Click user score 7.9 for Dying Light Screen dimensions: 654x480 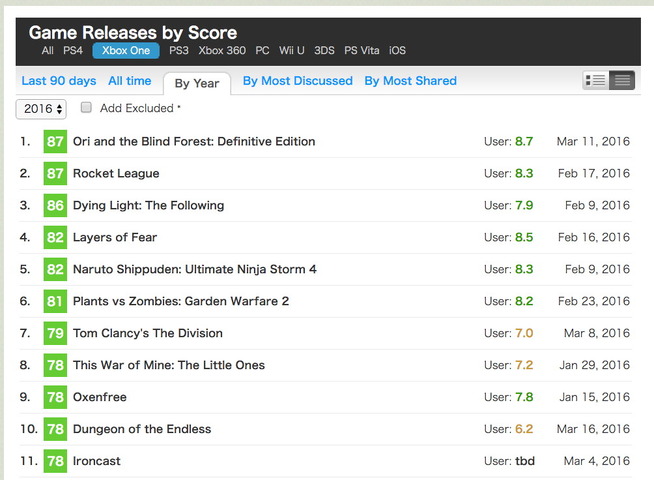(x=524, y=205)
